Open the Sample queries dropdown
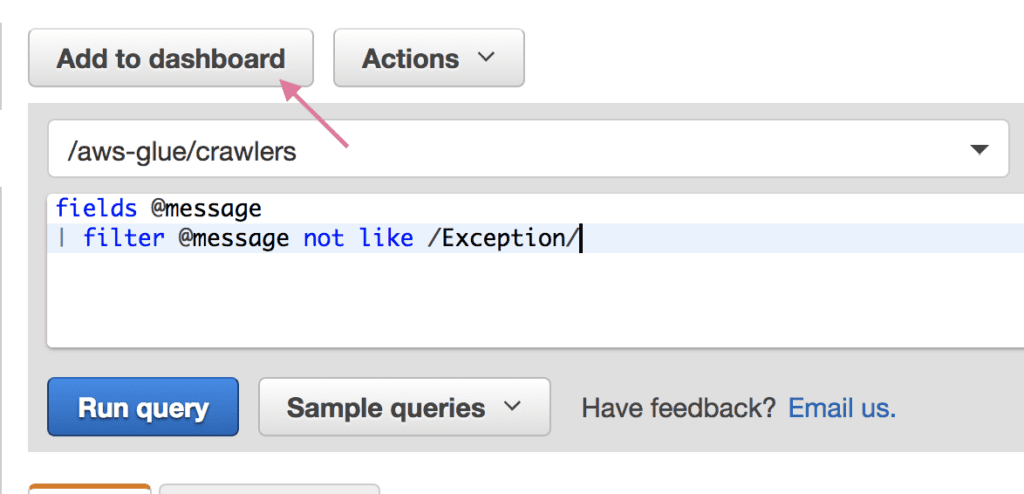The height and width of the screenshot is (494, 1024). tap(404, 407)
